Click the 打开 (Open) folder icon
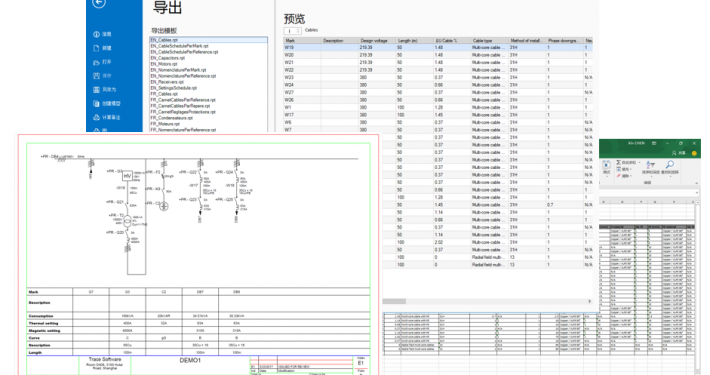The width and height of the screenshot is (710, 375). click(96, 62)
